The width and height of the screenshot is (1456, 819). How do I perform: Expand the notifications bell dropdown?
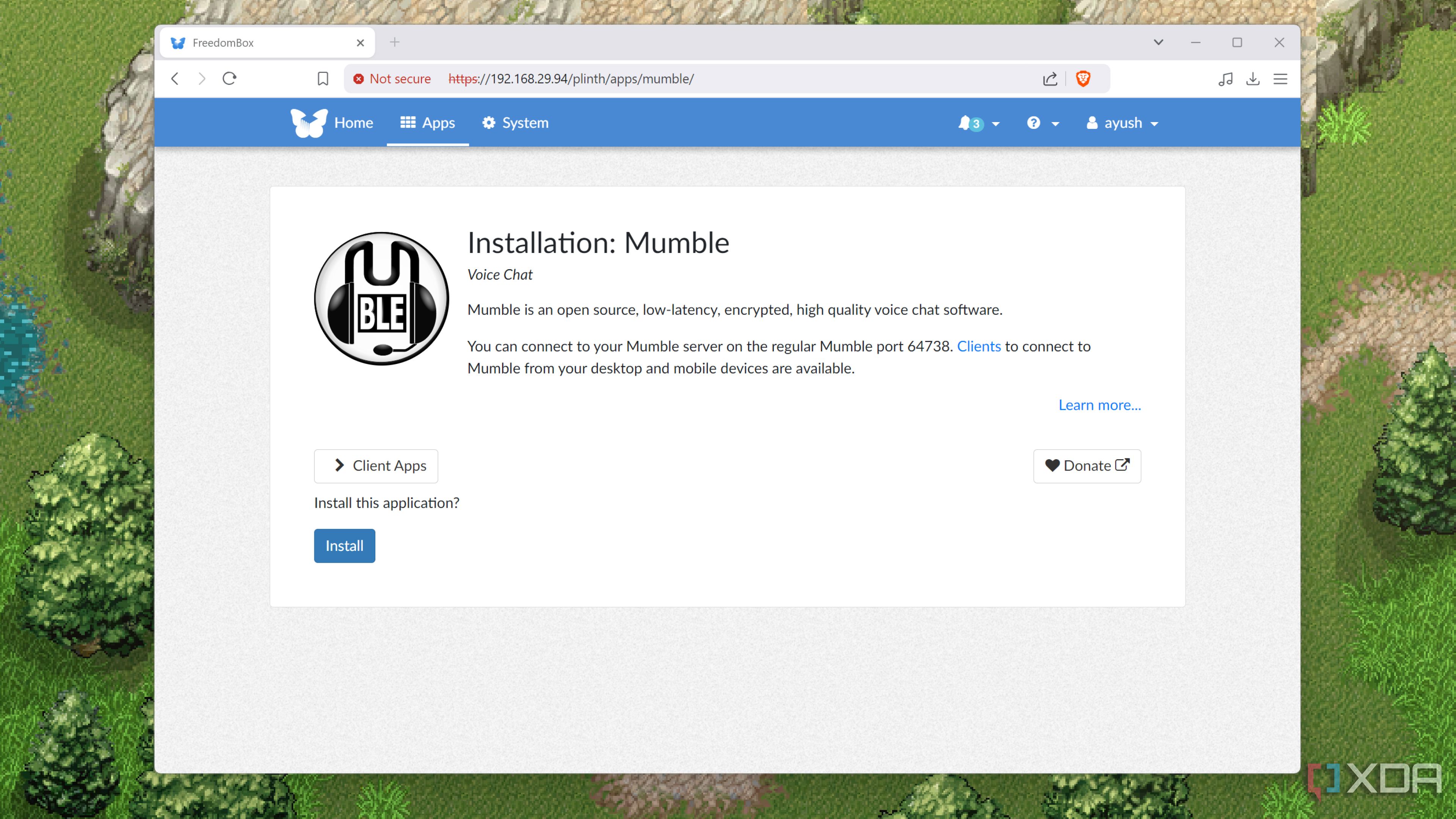tap(979, 123)
